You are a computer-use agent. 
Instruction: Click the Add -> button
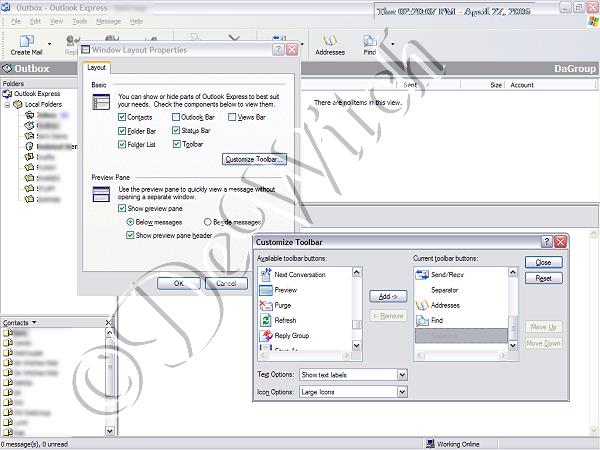387,296
